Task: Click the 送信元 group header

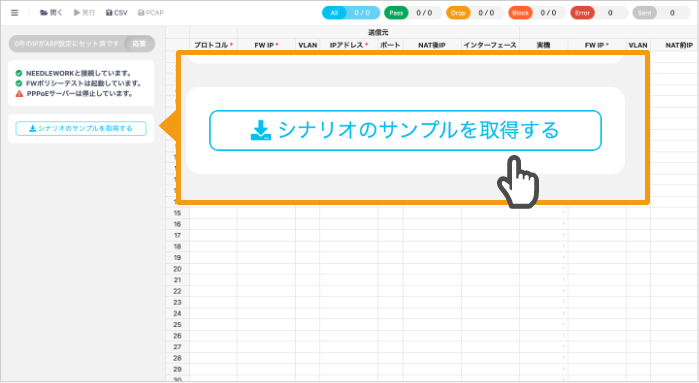Action: click(x=378, y=33)
